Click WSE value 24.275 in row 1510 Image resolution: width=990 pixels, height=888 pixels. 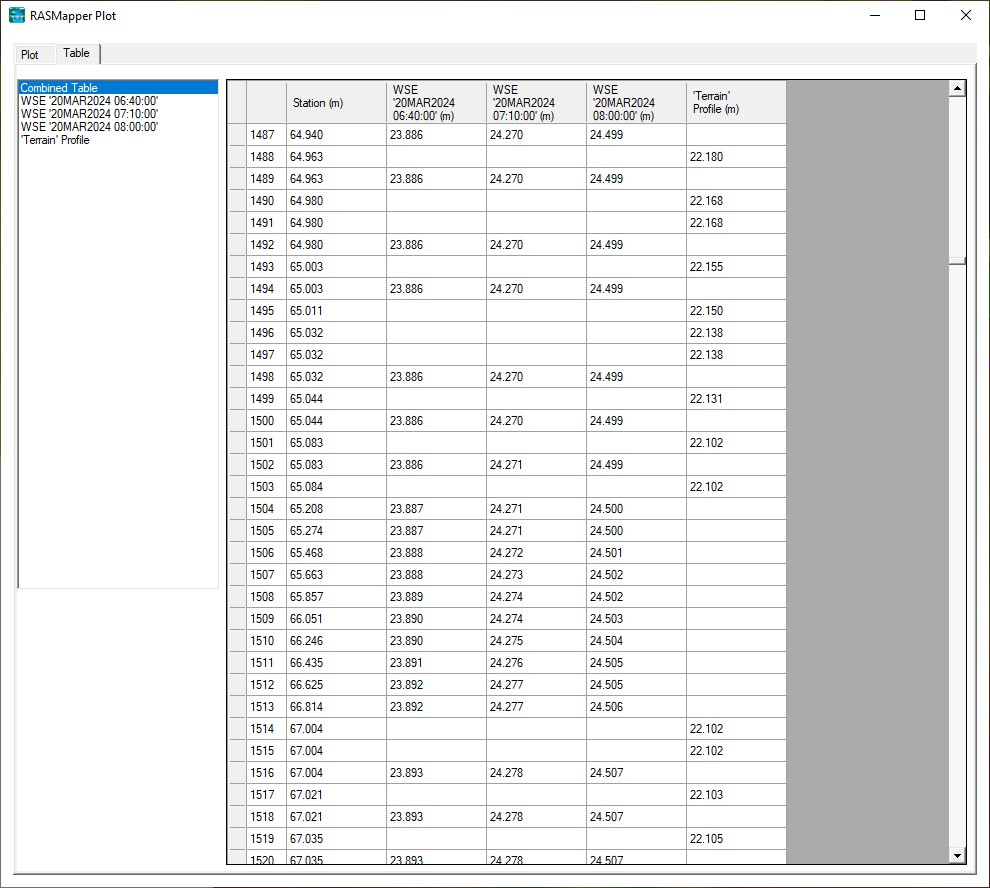point(536,640)
